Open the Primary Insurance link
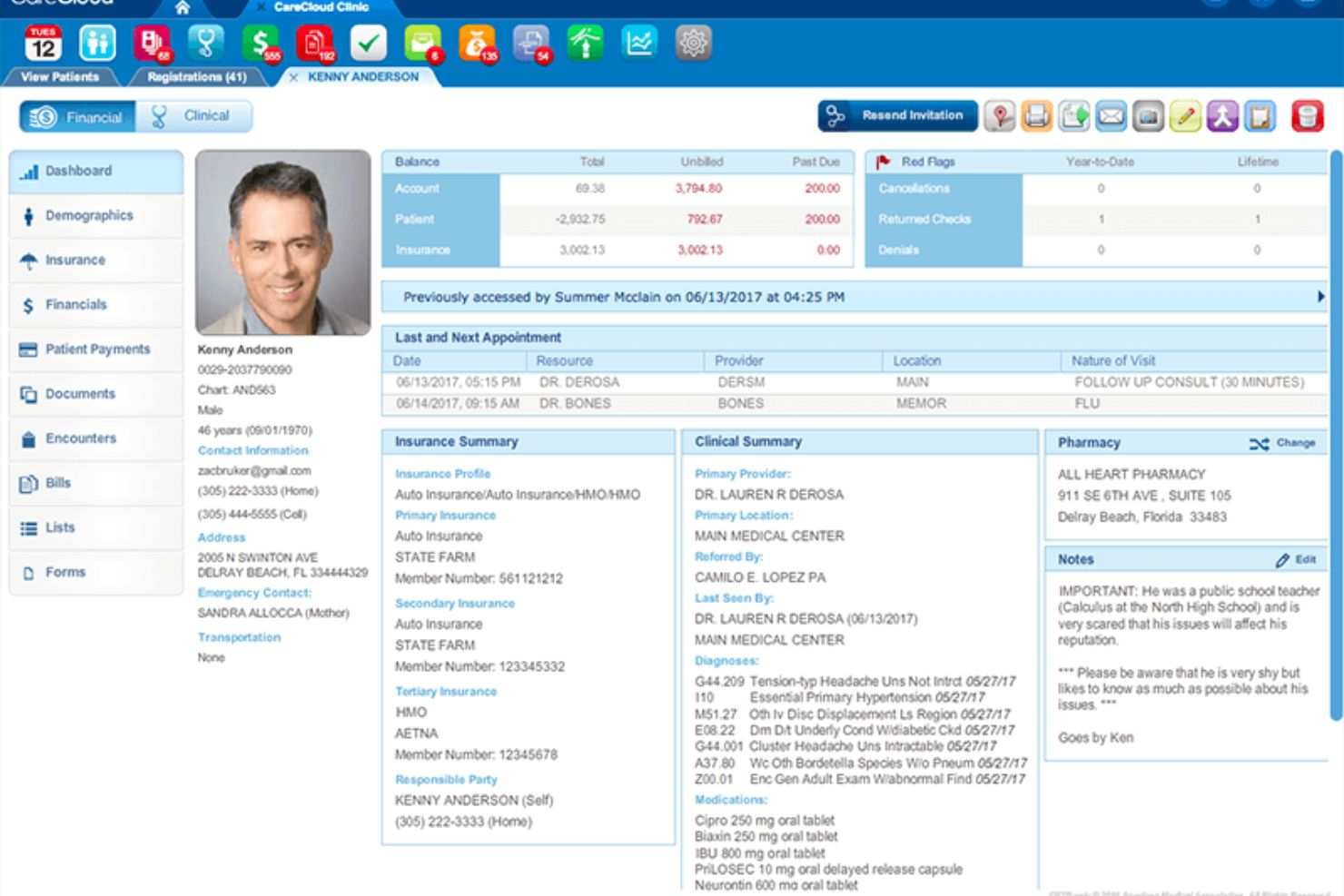The image size is (1344, 896). 445,516
